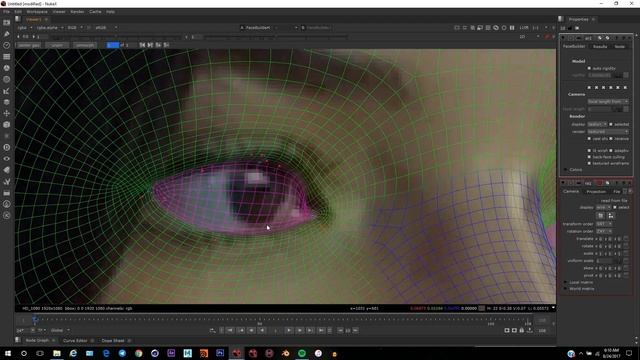Image resolution: width=640 pixels, height=360 pixels.
Task: Toggle the cast shadow checkbox
Action: click(589, 139)
